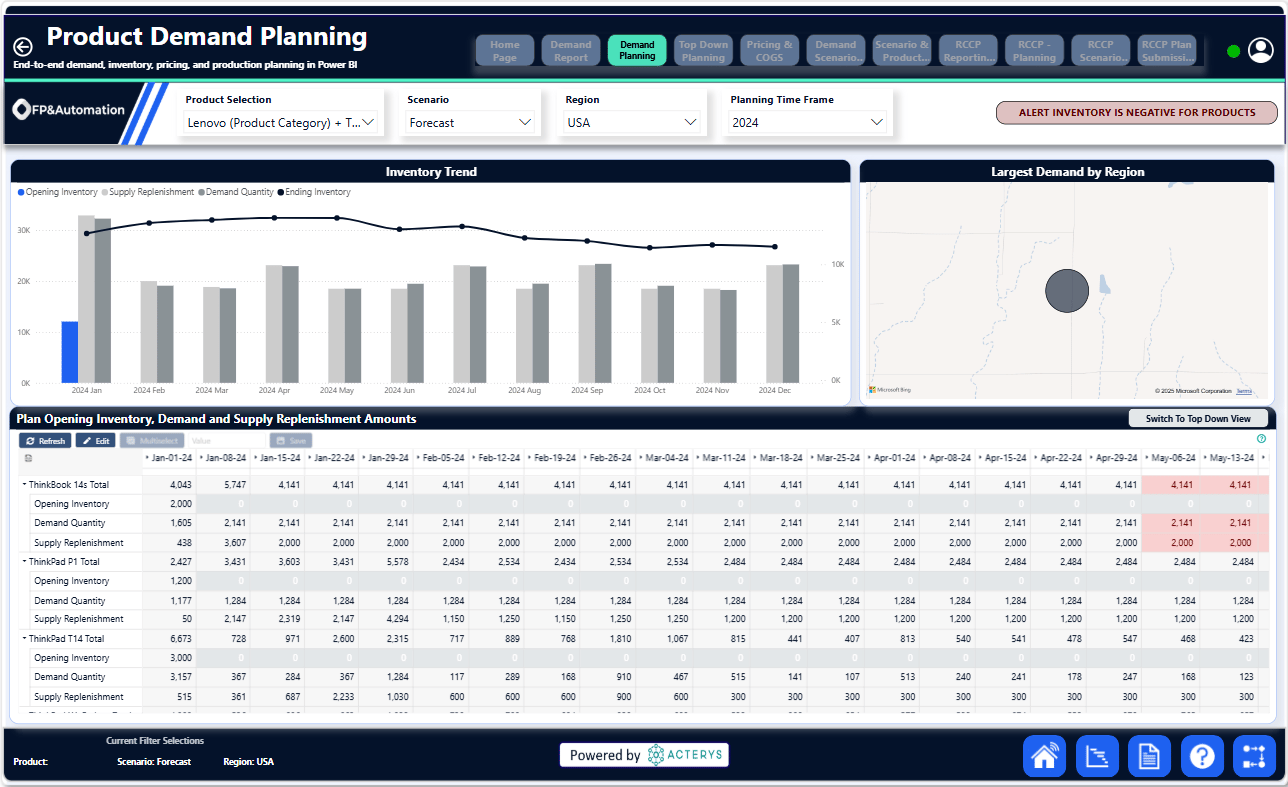Select ThinkPad P1 Demand Quantity value 1,177
1288x787 pixels.
(x=169, y=600)
